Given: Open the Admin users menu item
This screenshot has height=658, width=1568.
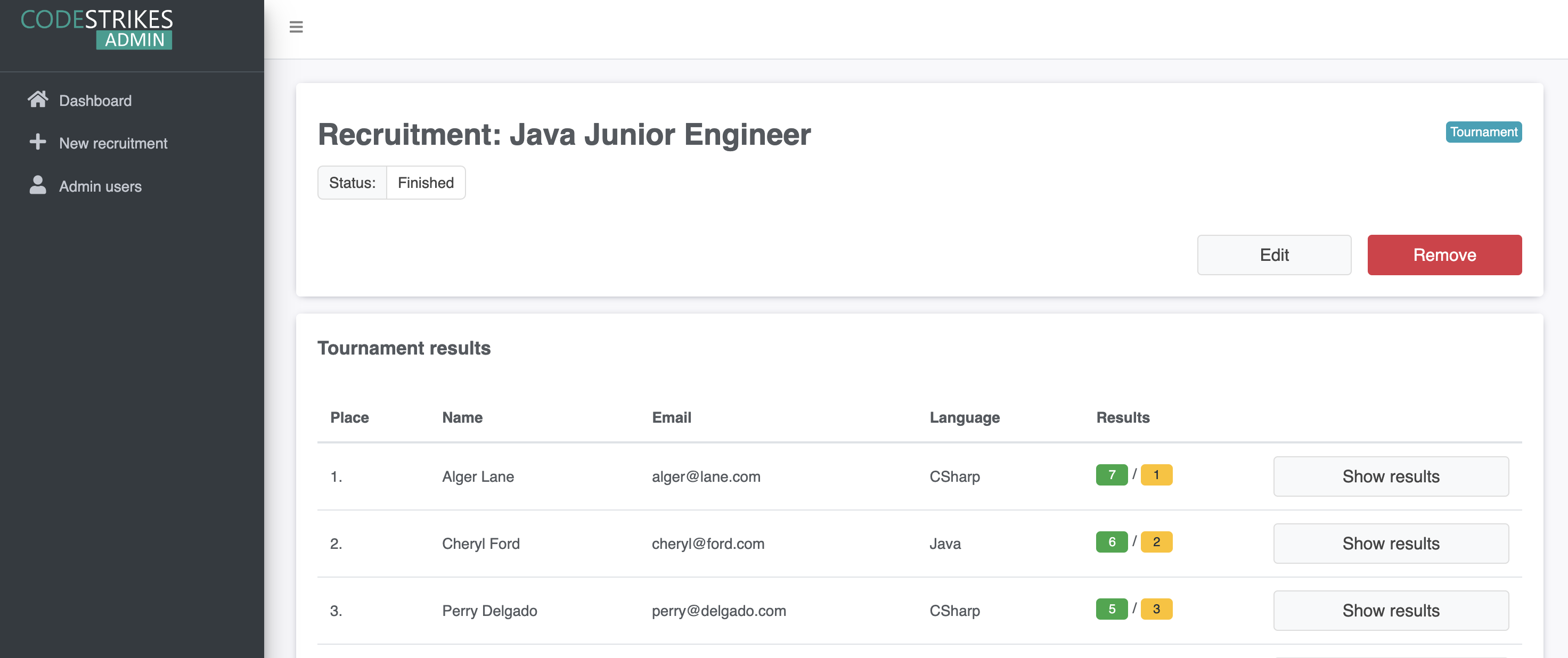Looking at the screenshot, I should tap(101, 186).
